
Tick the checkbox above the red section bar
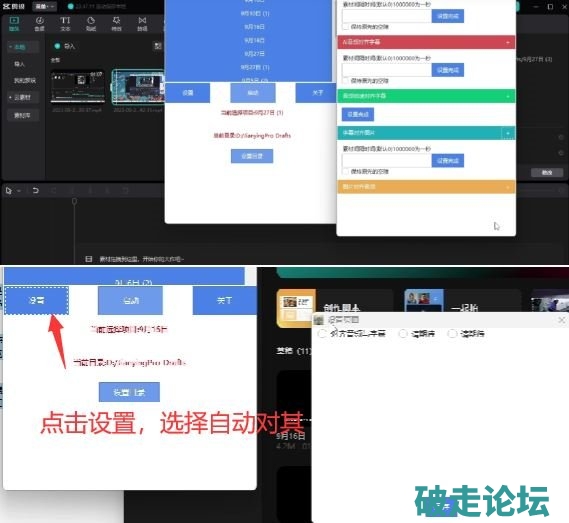[345, 27]
